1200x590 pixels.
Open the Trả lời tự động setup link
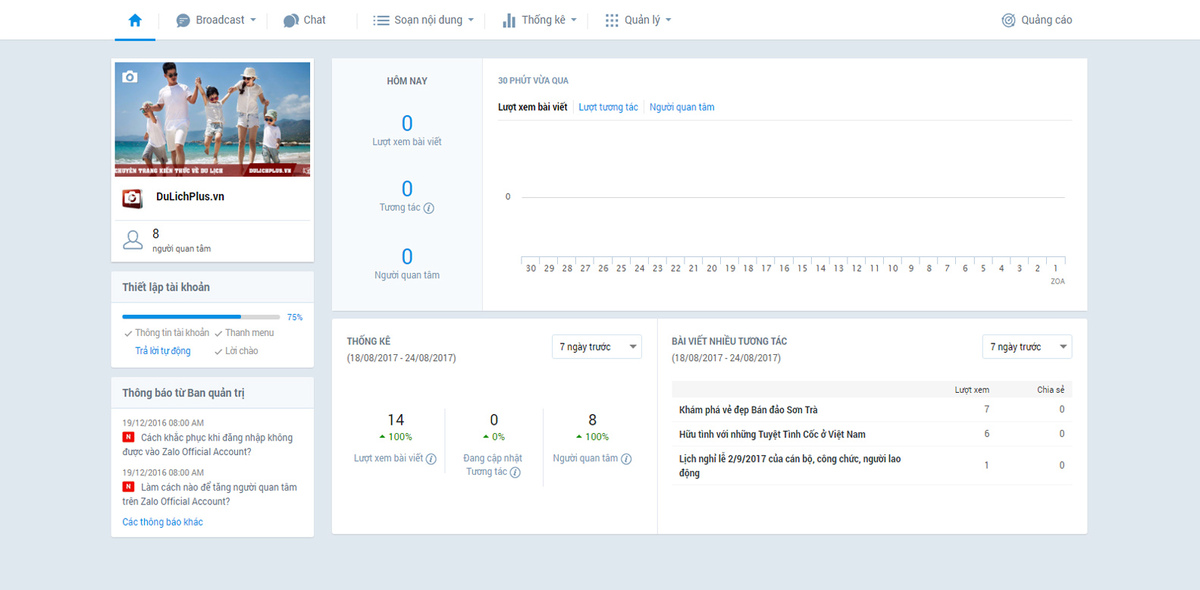point(163,351)
